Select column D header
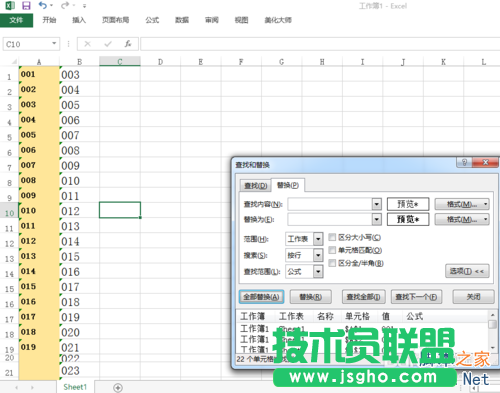This screenshot has width=500, height=393. [x=160, y=62]
